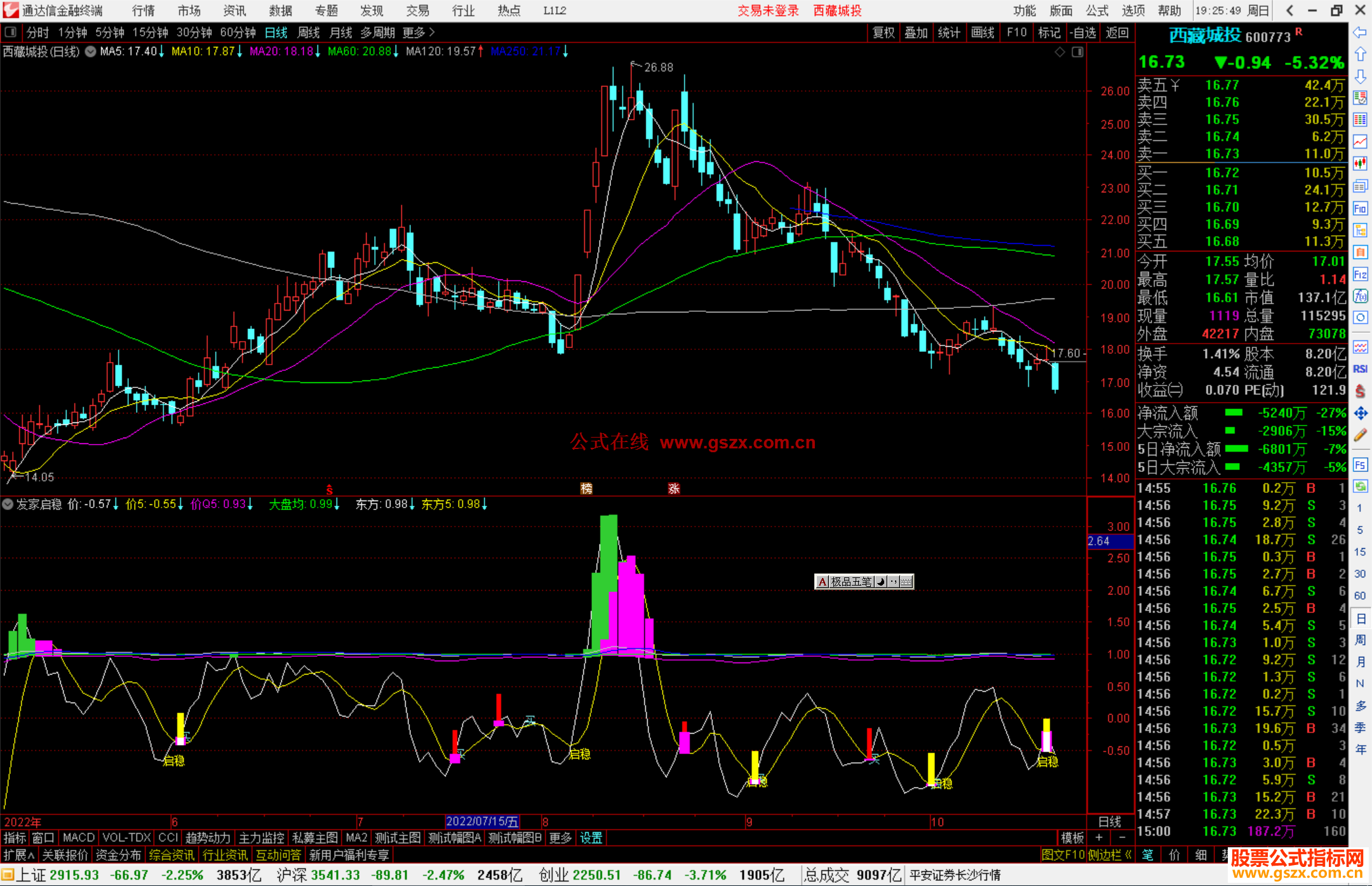The width and height of the screenshot is (1372, 886).
Task: Open the 模板 template menu
Action: click(x=1072, y=838)
